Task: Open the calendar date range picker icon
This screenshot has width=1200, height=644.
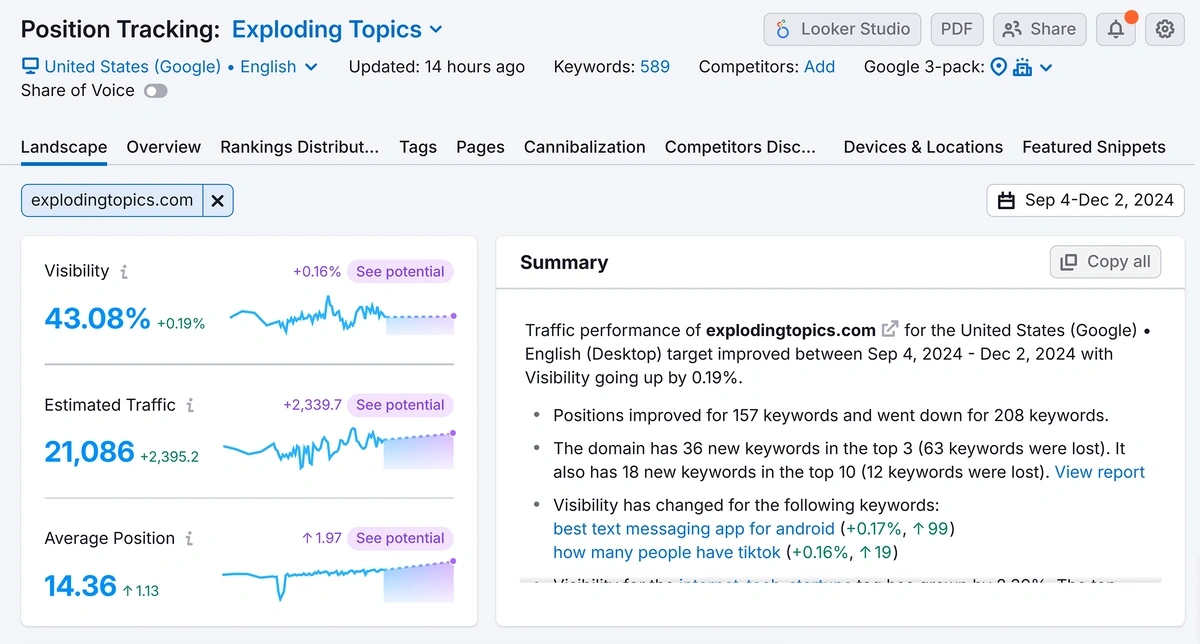Action: pyautogui.click(x=1007, y=200)
